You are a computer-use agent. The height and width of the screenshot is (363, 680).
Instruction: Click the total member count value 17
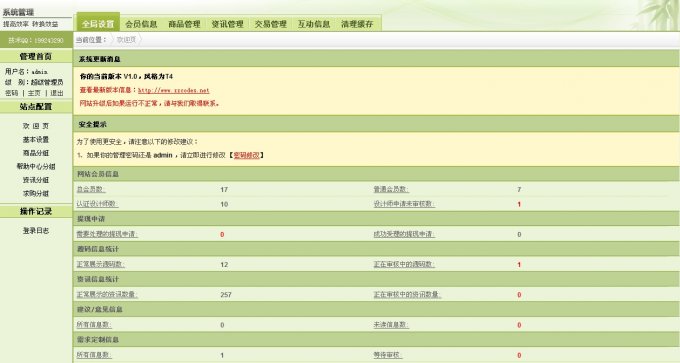click(224, 190)
